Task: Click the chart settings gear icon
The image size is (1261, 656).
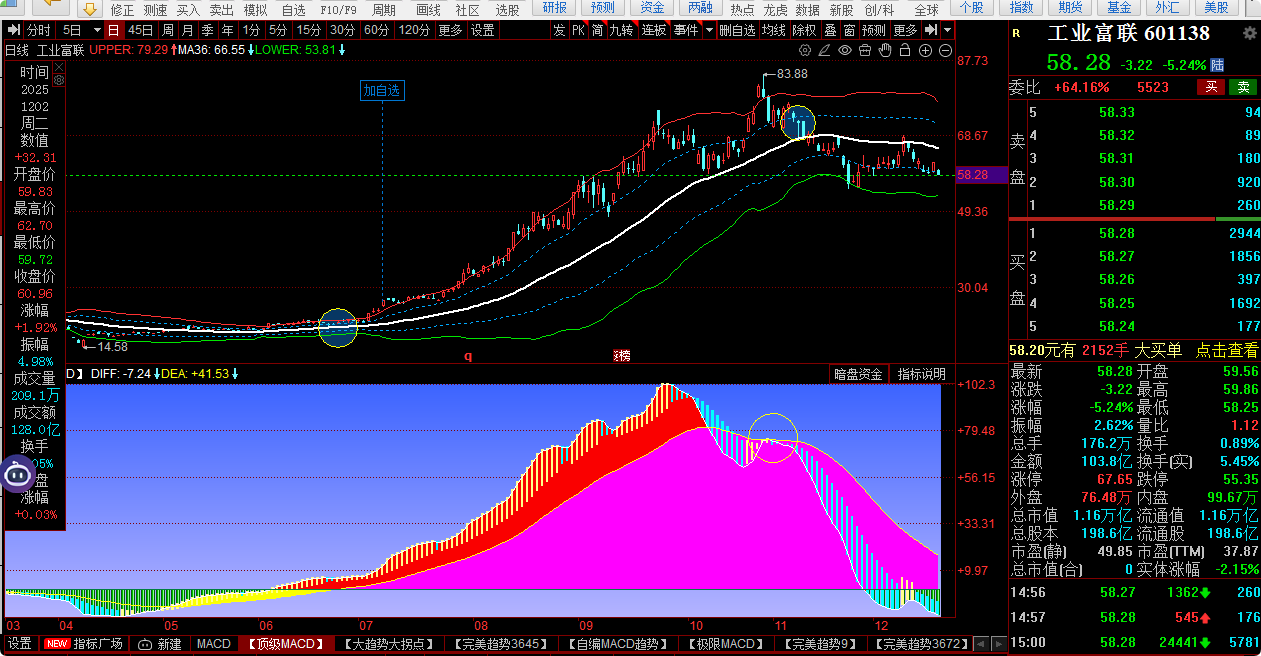Action: click(805, 50)
